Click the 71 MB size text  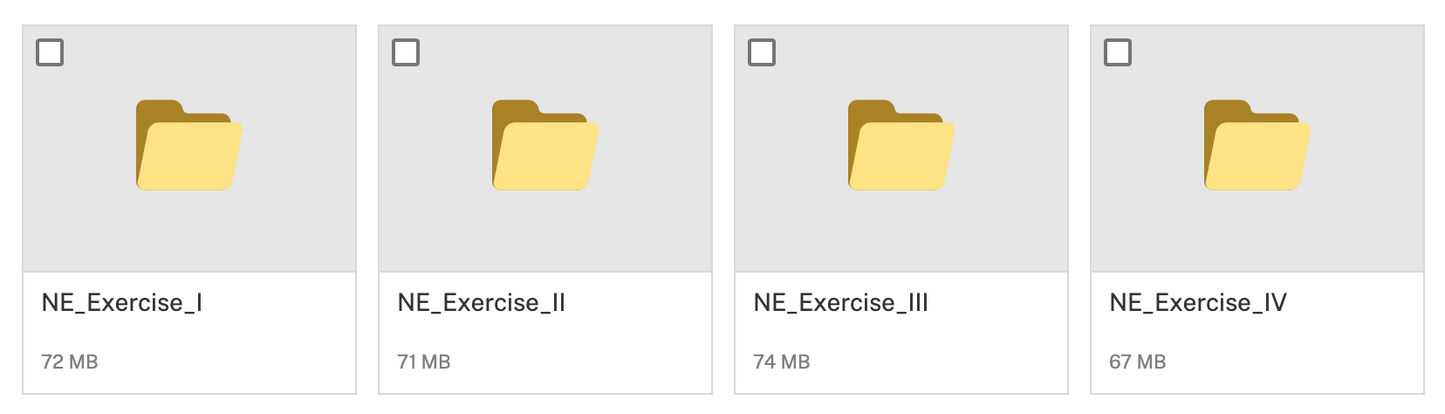coord(425,361)
